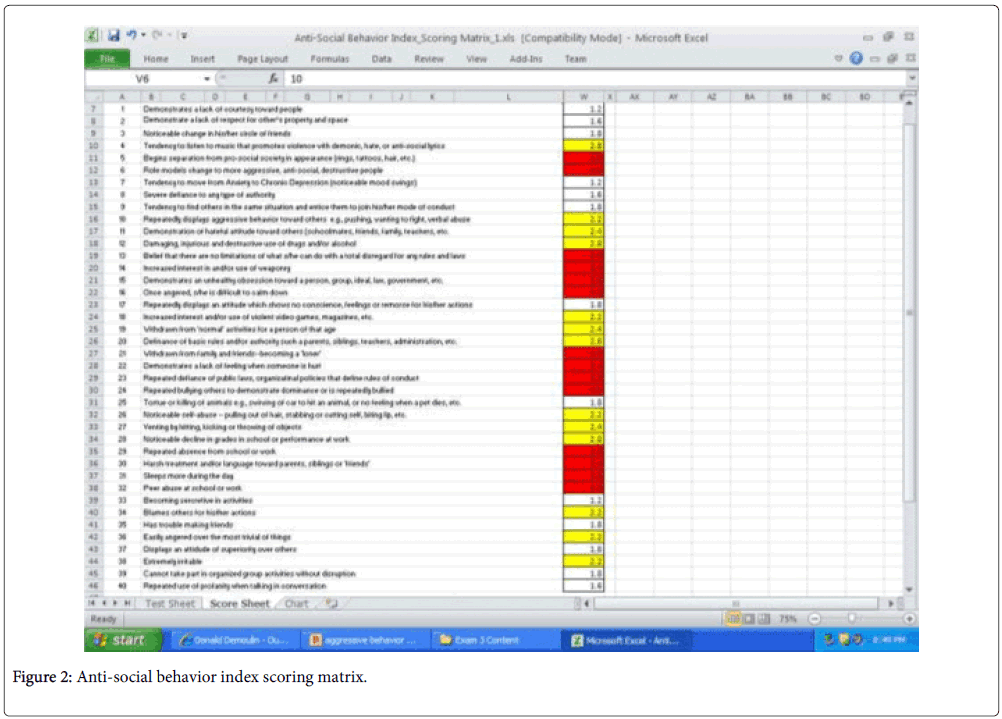Click zoom out minus button
This screenshot has height=719, width=1002.
pos(813,619)
